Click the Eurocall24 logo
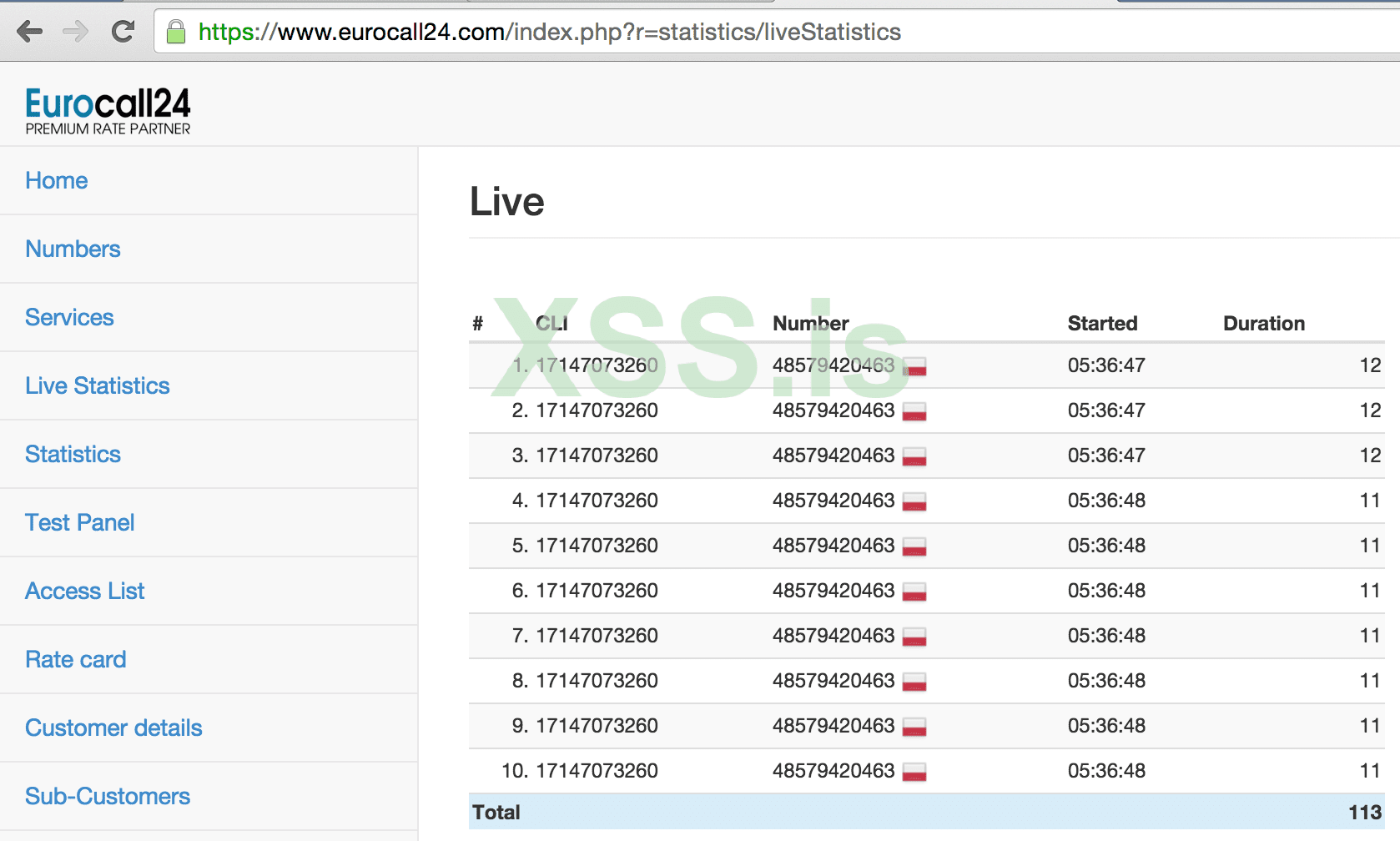The width and height of the screenshot is (1400, 841). (x=108, y=111)
